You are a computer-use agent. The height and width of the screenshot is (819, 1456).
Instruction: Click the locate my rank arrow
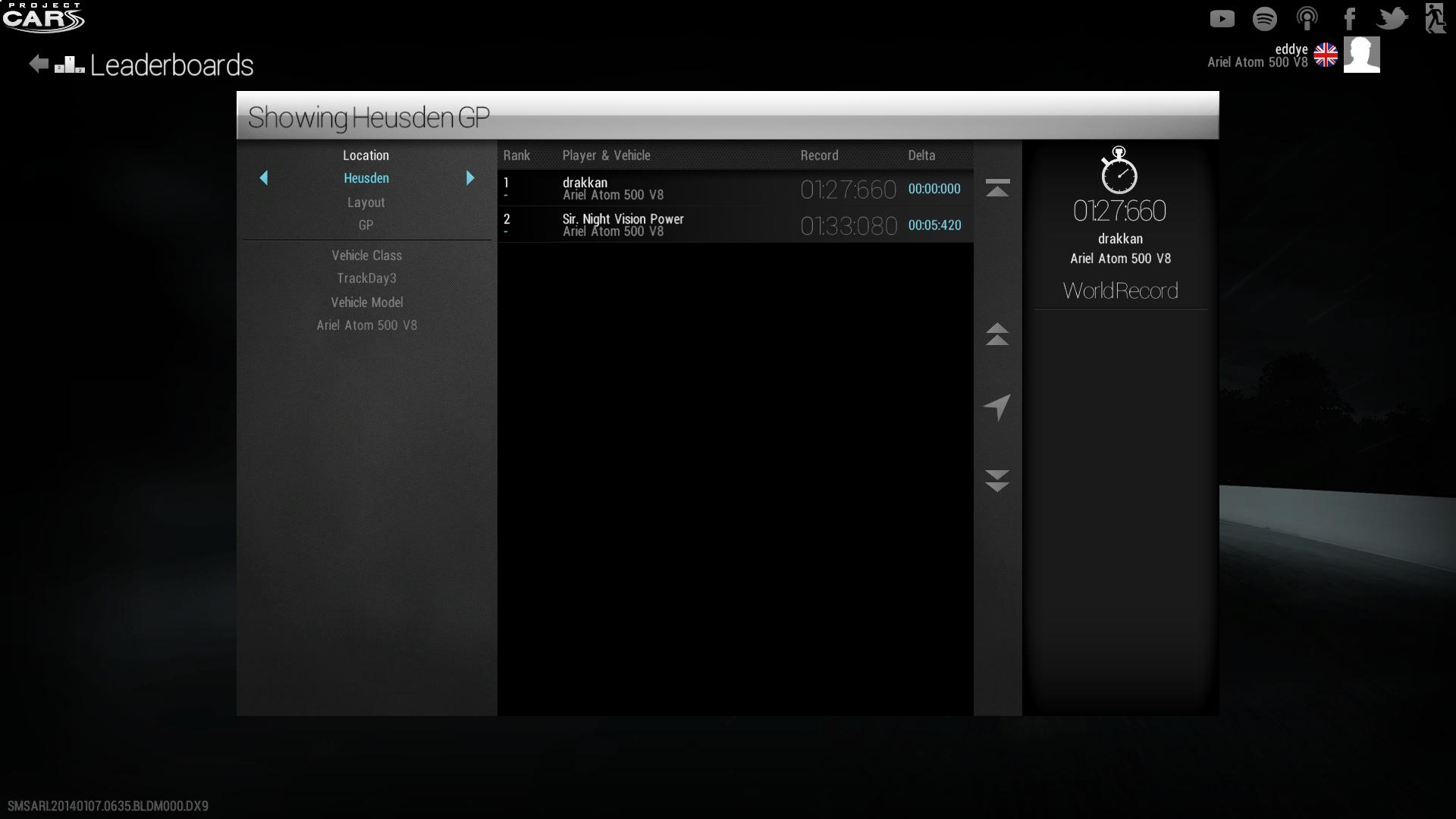click(997, 407)
